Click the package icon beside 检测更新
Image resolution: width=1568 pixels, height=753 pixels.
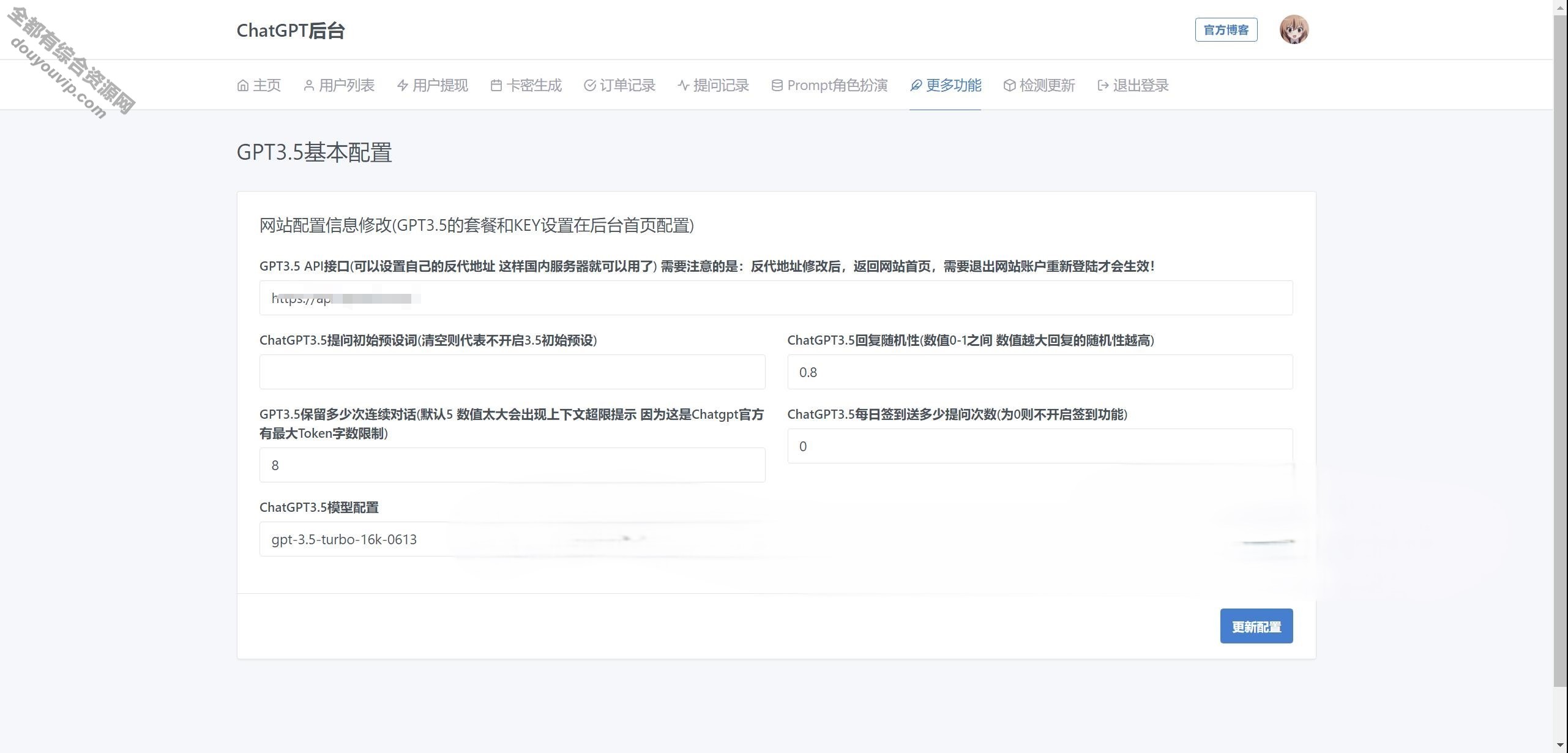[1010, 85]
